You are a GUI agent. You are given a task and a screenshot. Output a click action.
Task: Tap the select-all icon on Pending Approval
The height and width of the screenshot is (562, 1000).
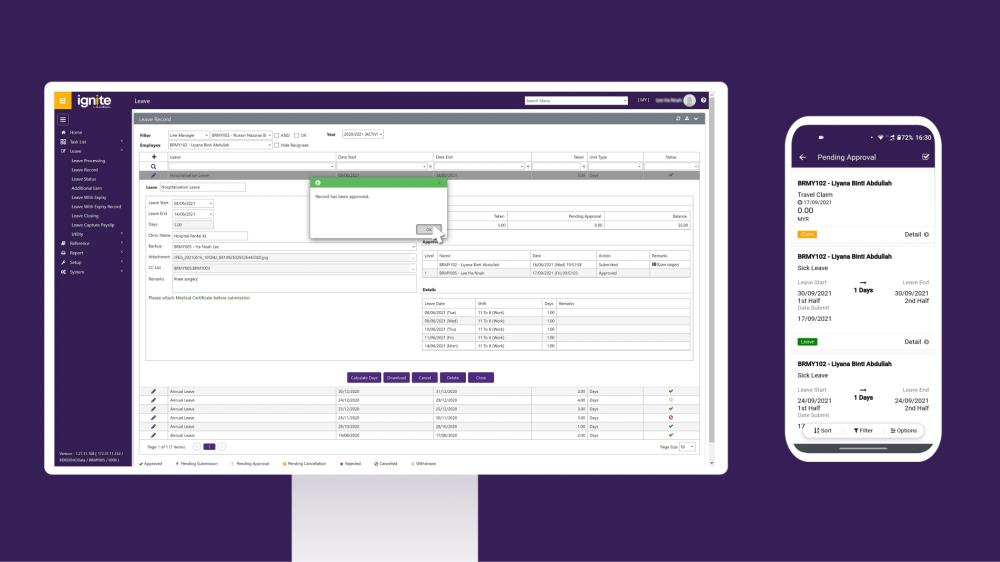(x=925, y=157)
